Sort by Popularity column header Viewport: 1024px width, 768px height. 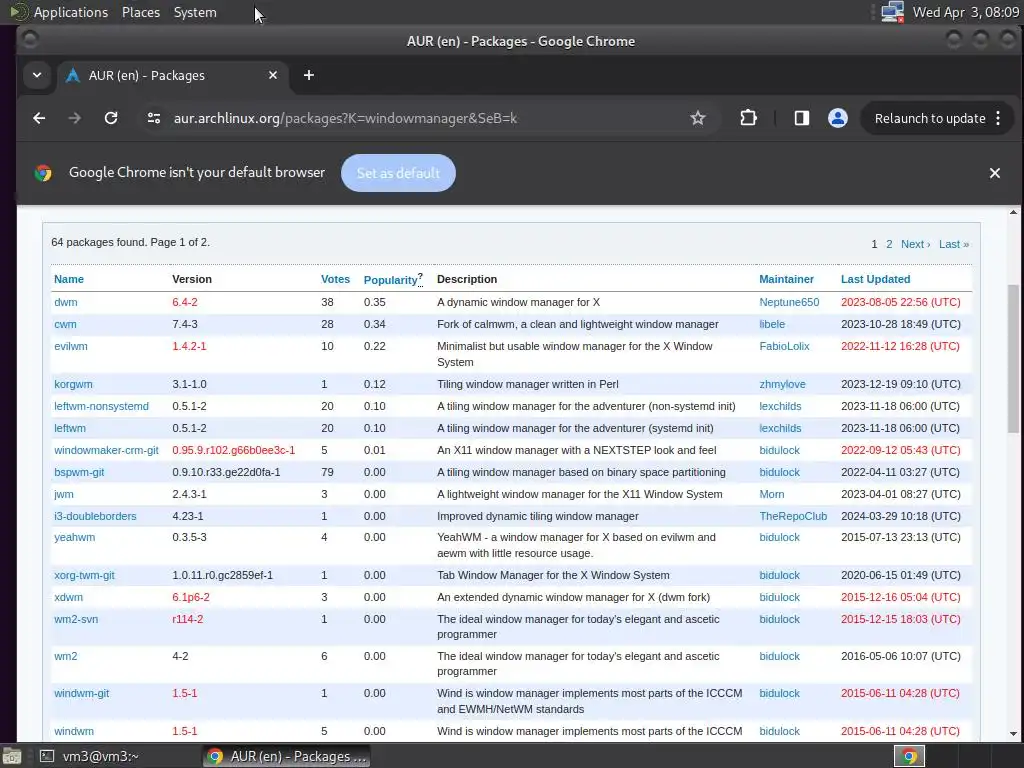(x=390, y=280)
